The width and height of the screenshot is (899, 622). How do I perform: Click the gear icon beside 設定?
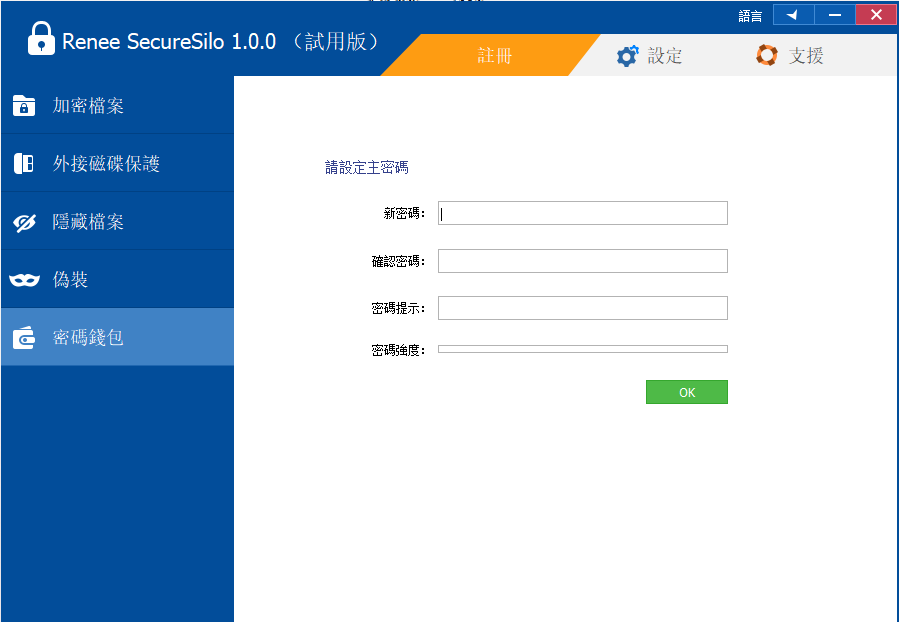click(627, 56)
